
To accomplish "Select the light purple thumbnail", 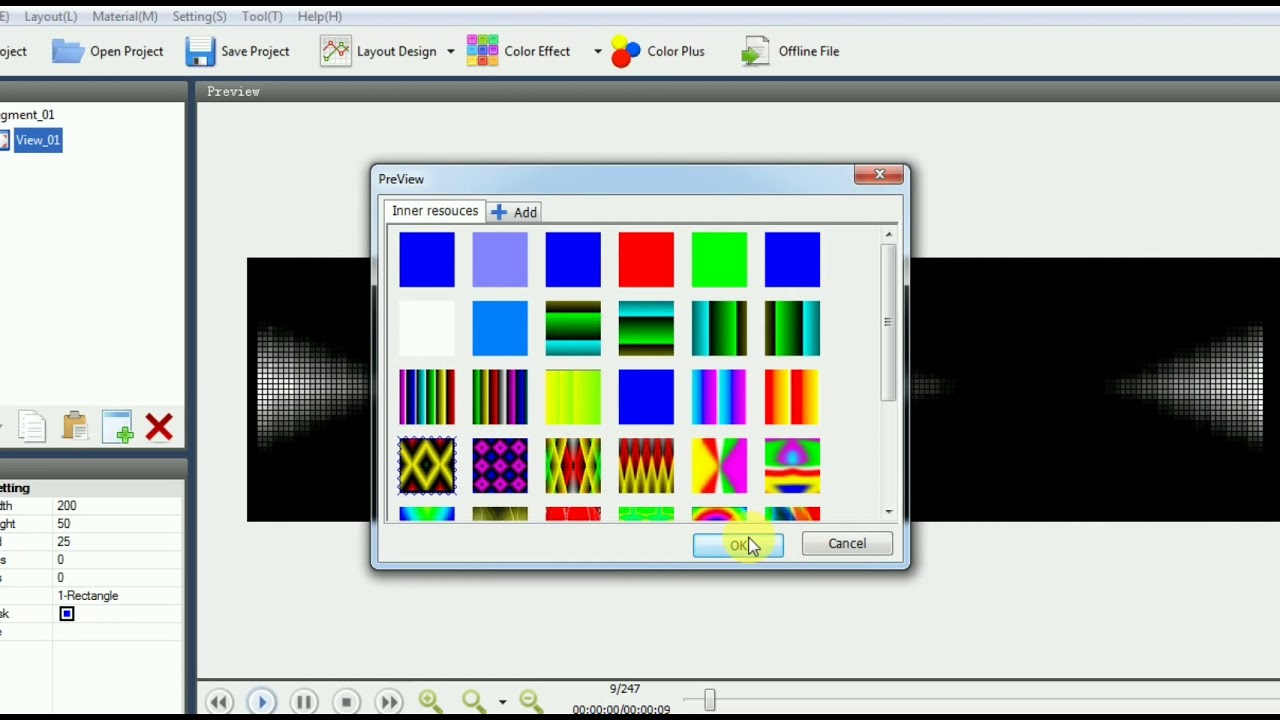I will point(500,259).
